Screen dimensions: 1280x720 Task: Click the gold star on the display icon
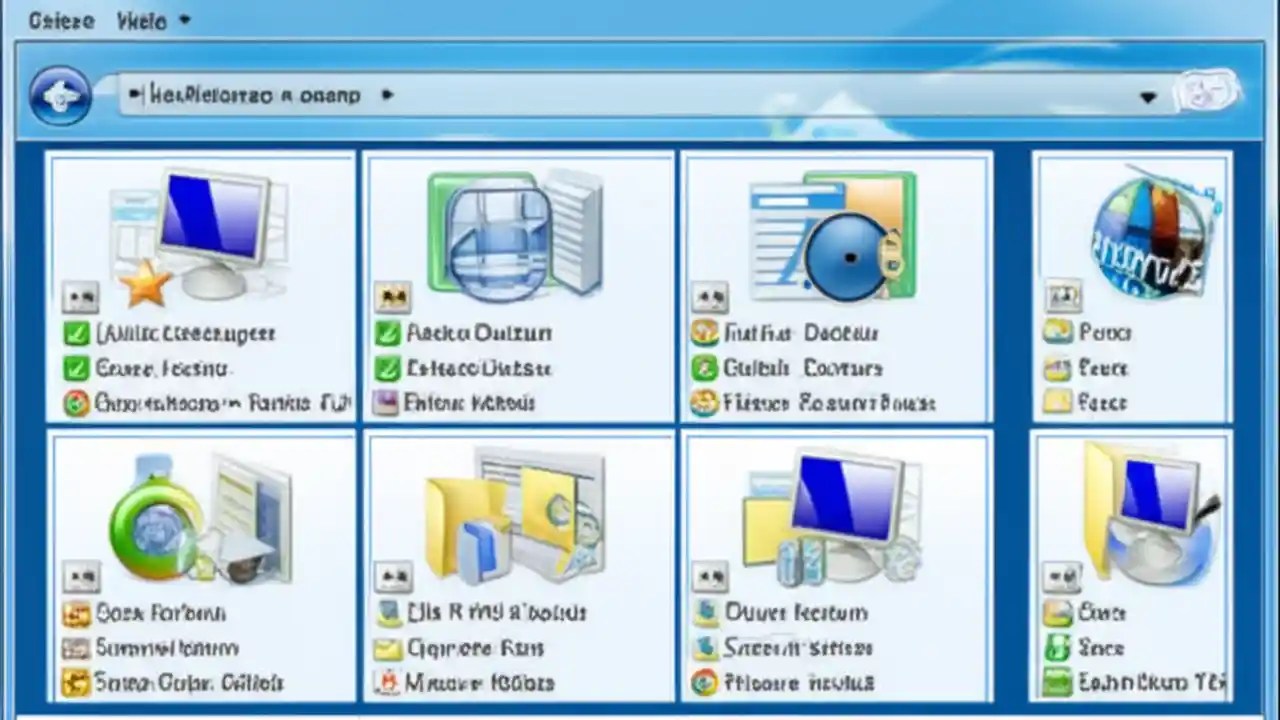[x=148, y=285]
